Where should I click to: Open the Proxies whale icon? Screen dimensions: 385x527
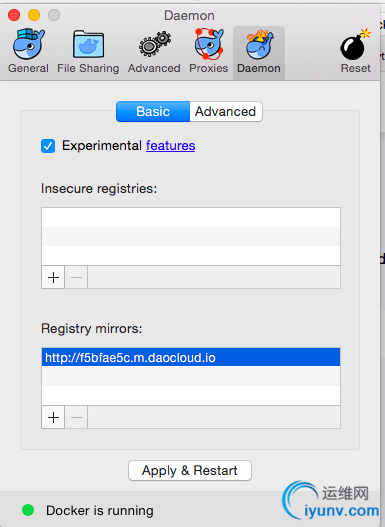pyautogui.click(x=209, y=44)
